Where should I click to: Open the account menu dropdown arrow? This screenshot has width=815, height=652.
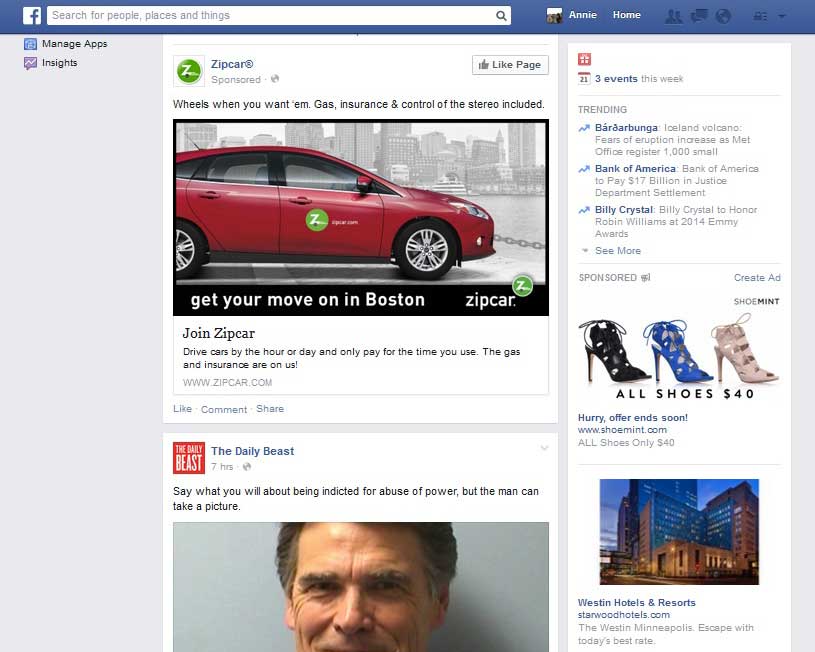782,16
